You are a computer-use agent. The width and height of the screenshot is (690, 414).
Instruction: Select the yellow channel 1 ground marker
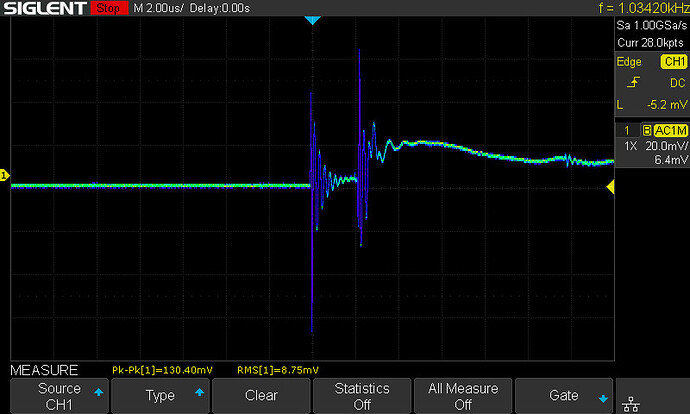point(4,176)
